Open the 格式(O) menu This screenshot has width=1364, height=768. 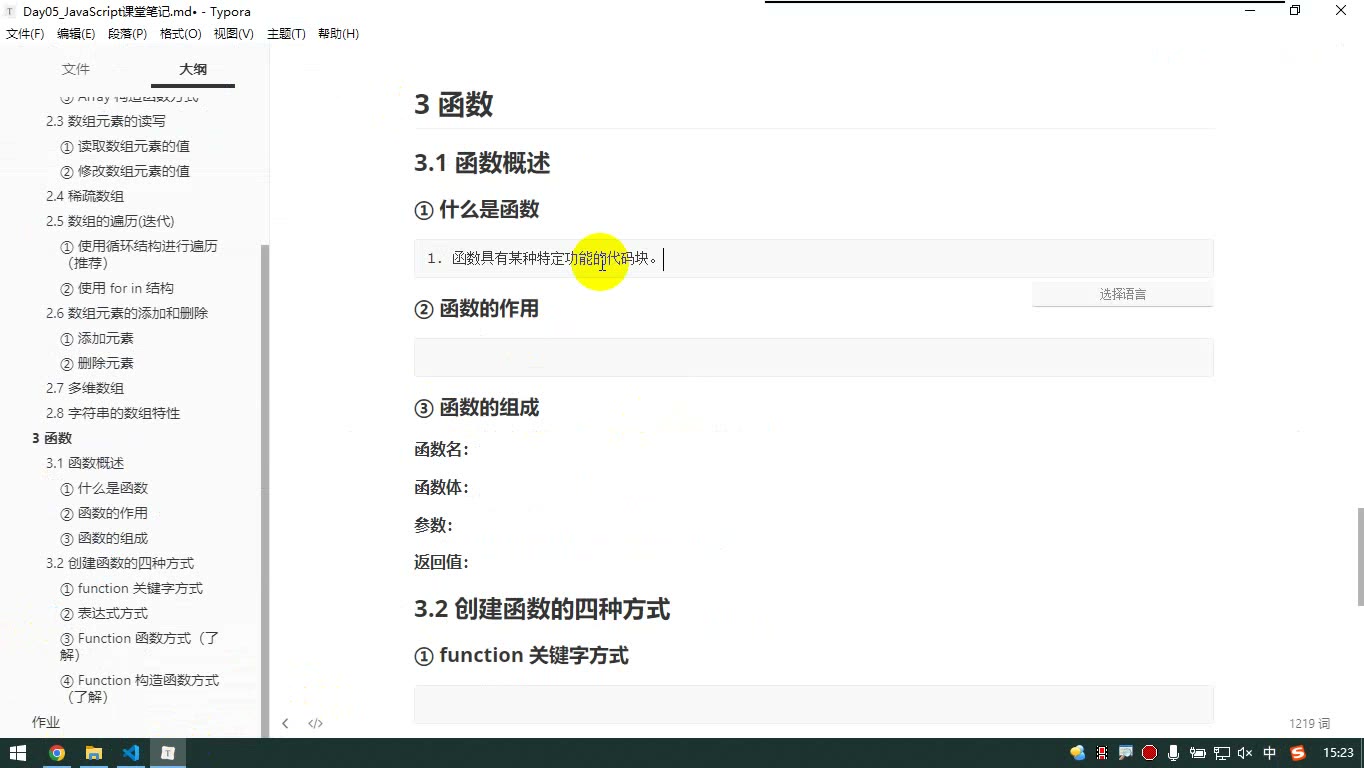pos(180,34)
